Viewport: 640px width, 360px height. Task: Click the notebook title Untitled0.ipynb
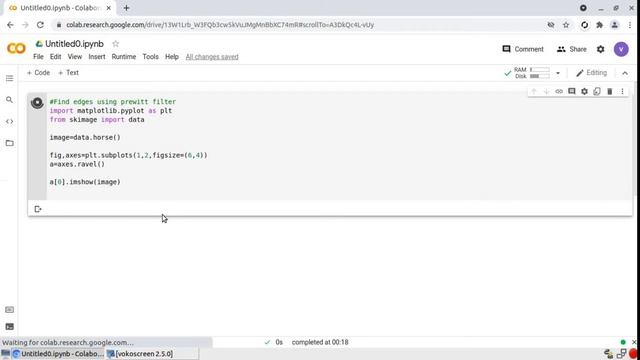[x=74, y=44]
